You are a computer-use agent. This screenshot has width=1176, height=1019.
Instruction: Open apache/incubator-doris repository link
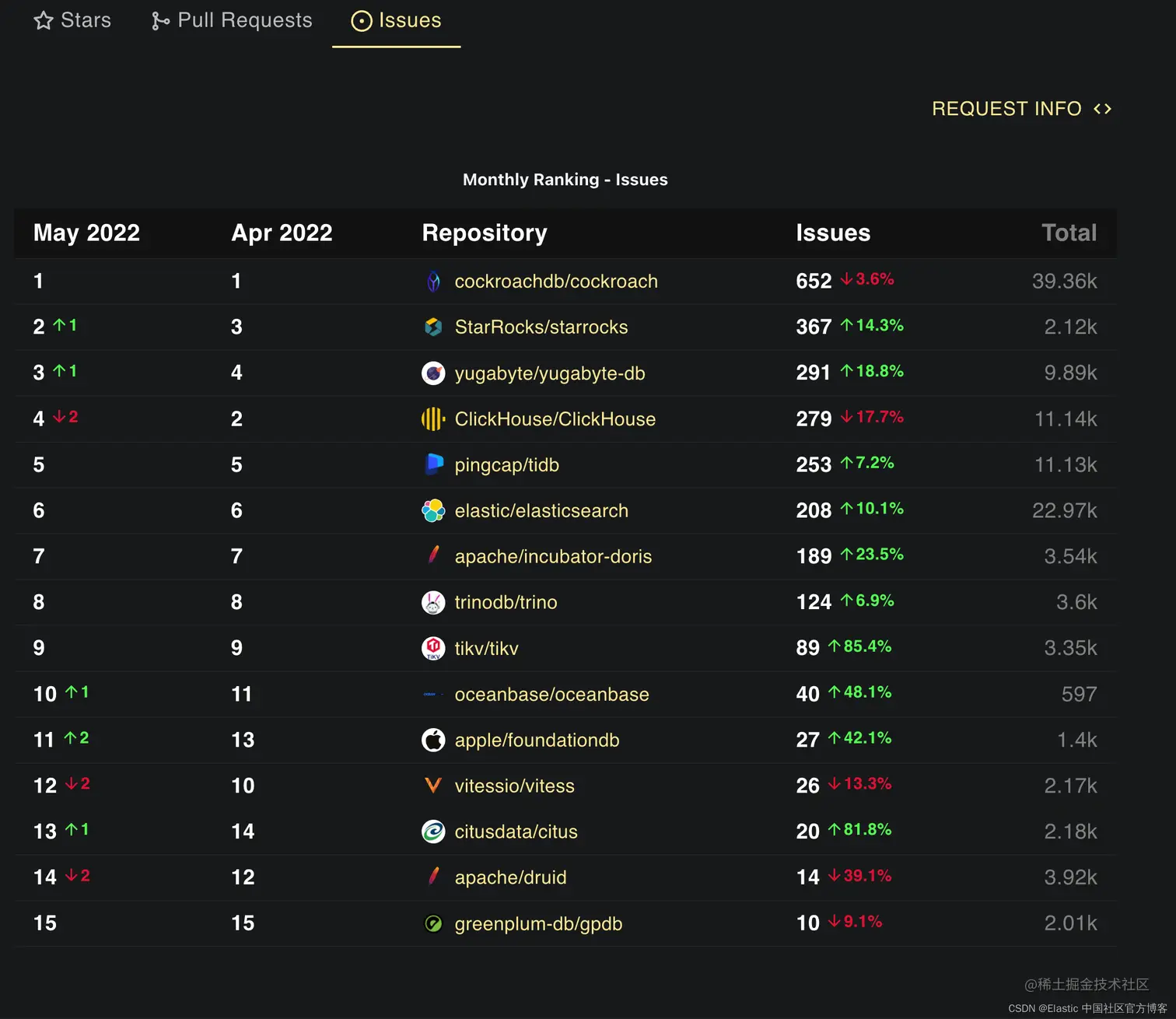553,556
